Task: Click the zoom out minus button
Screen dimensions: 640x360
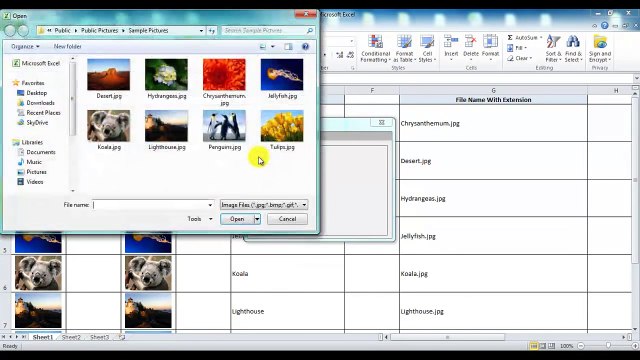Action: [581, 346]
